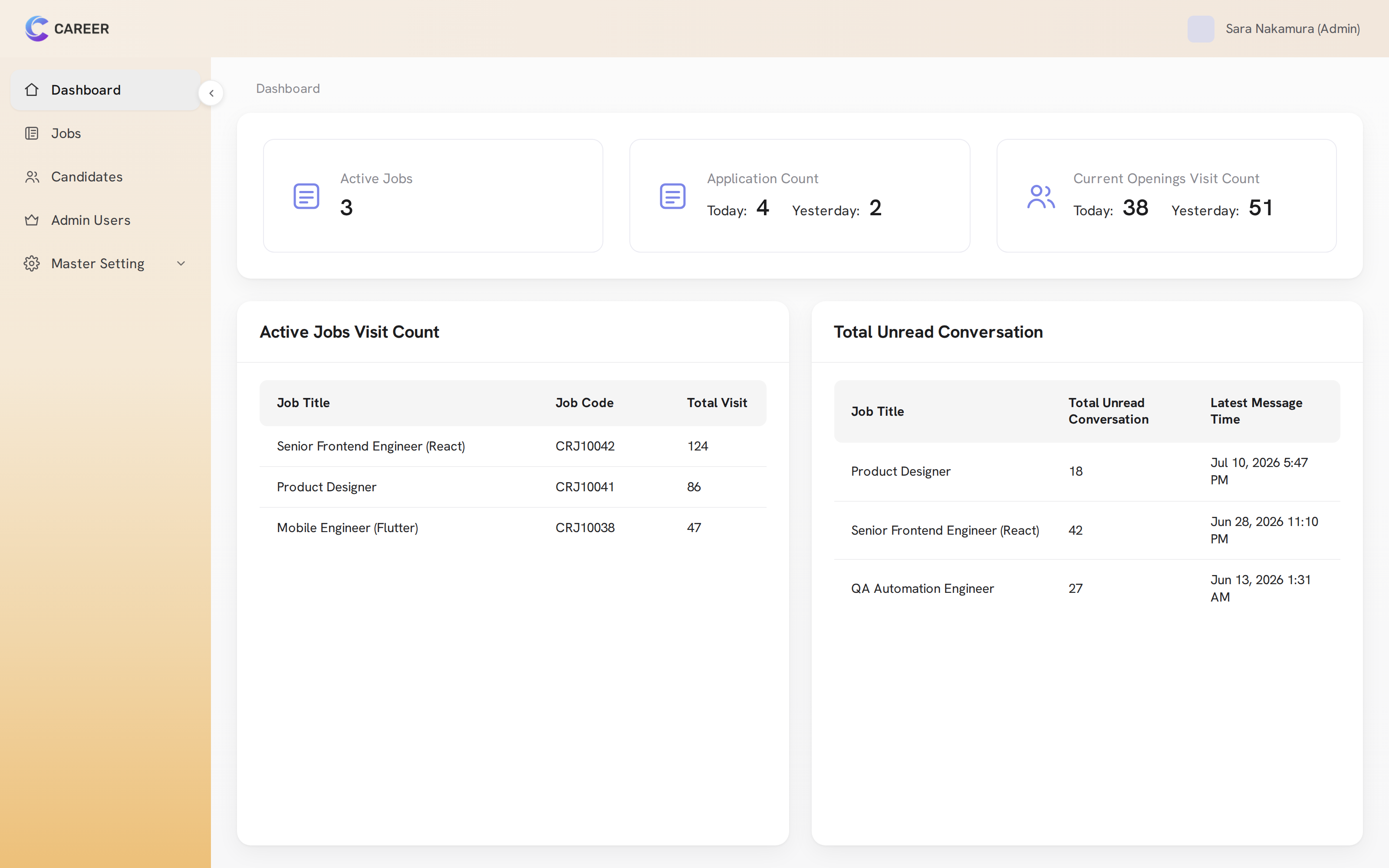The image size is (1389, 868).
Task: Click the Current Openings Visit Count users icon
Action: pos(1040,196)
